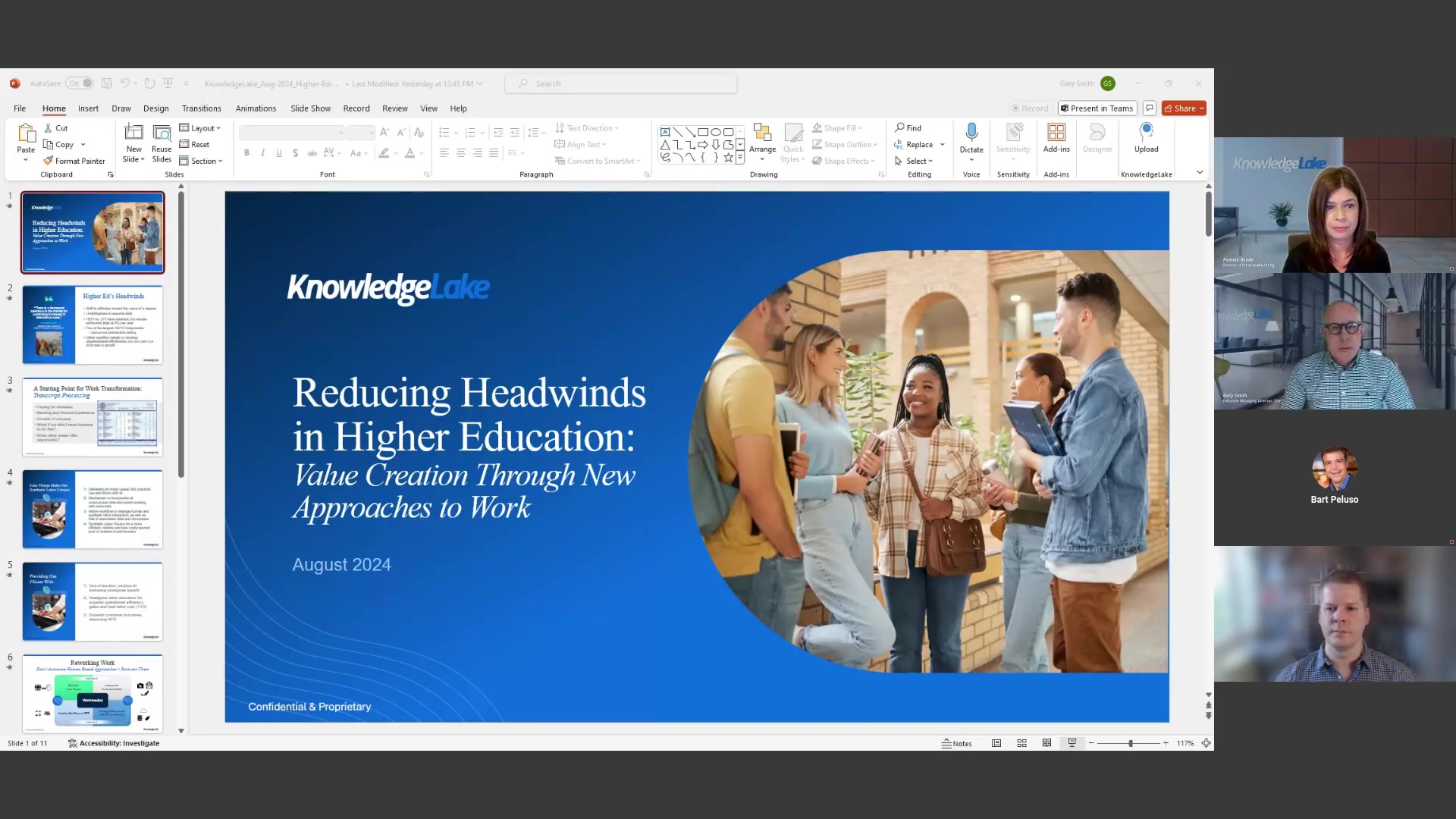Switch to the Slide Show tab
Screen dimensions: 1456x819
point(310,108)
